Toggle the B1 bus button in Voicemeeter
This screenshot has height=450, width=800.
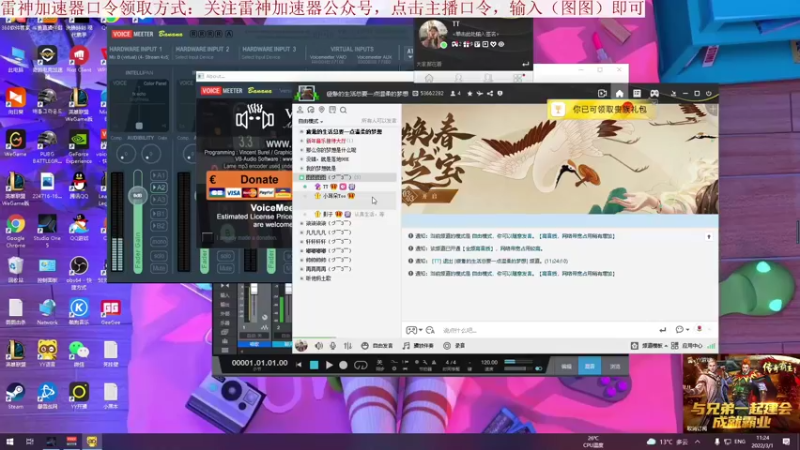point(159,213)
